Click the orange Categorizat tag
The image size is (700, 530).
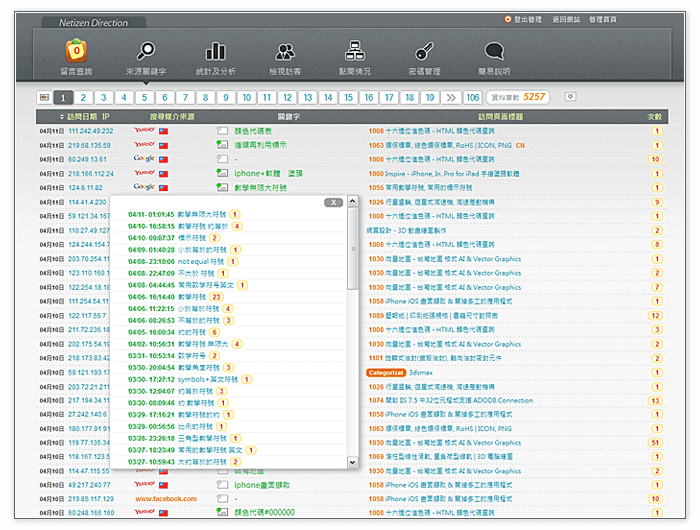coord(386,372)
